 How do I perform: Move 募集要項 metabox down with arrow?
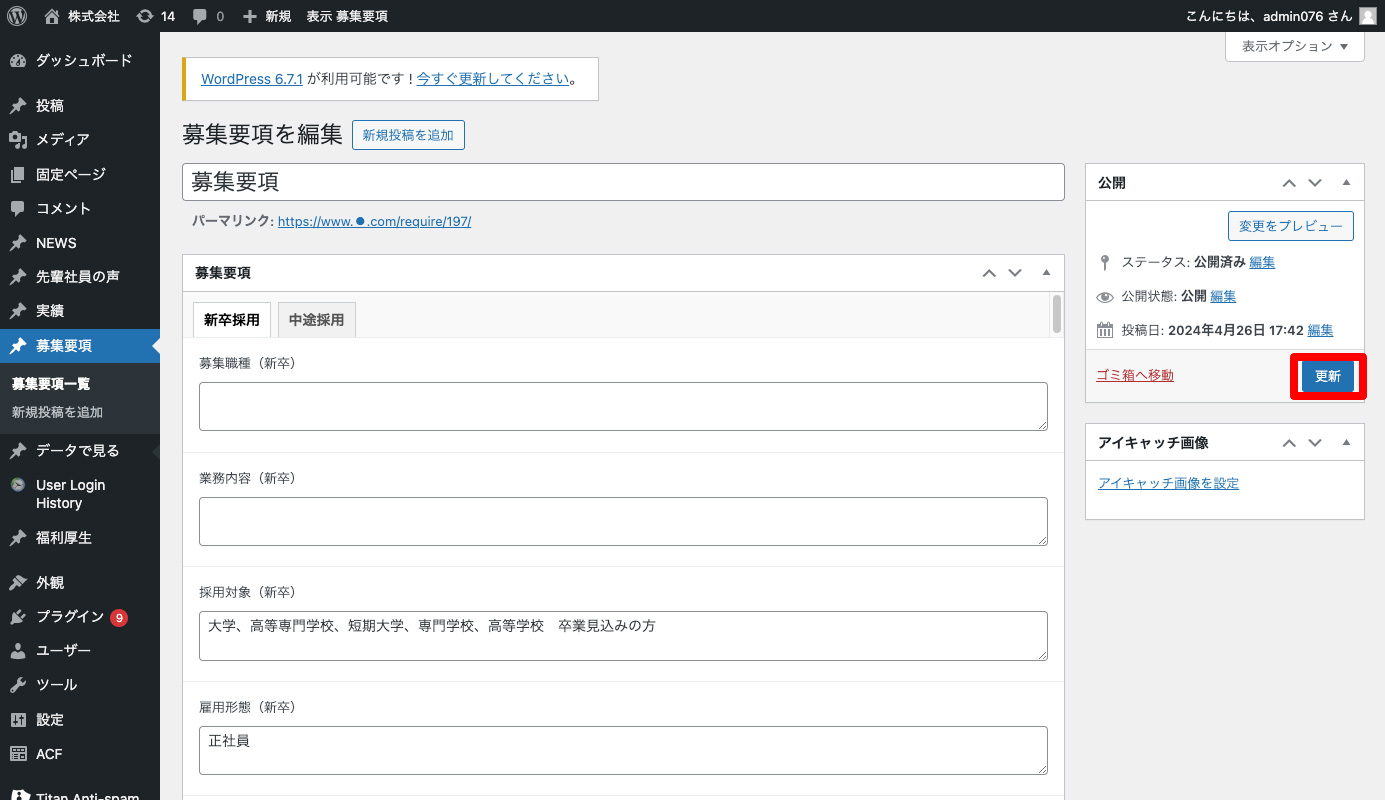coord(1015,273)
